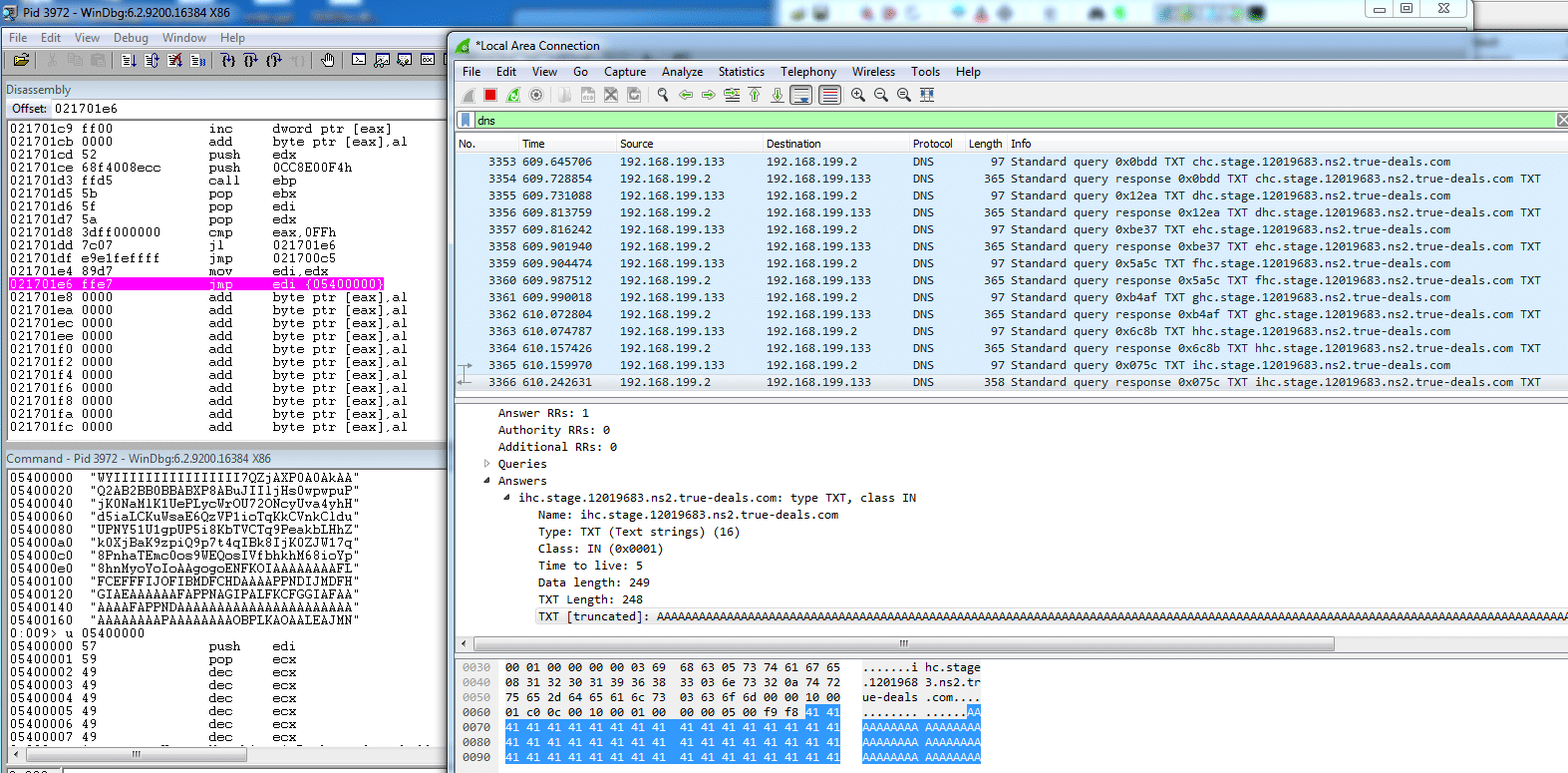Jump to first packet icon

point(755,95)
